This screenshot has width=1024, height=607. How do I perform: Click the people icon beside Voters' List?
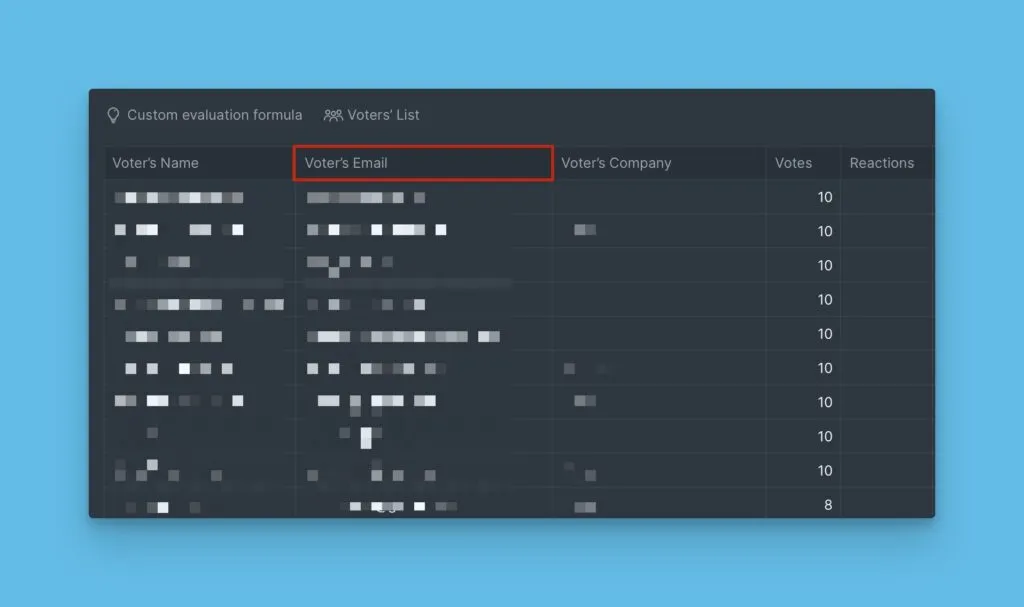333,115
